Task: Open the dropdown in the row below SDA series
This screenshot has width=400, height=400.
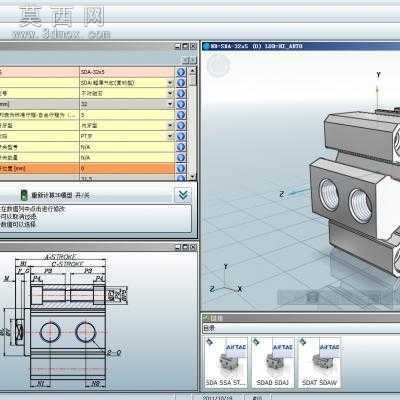Action: 170,93
